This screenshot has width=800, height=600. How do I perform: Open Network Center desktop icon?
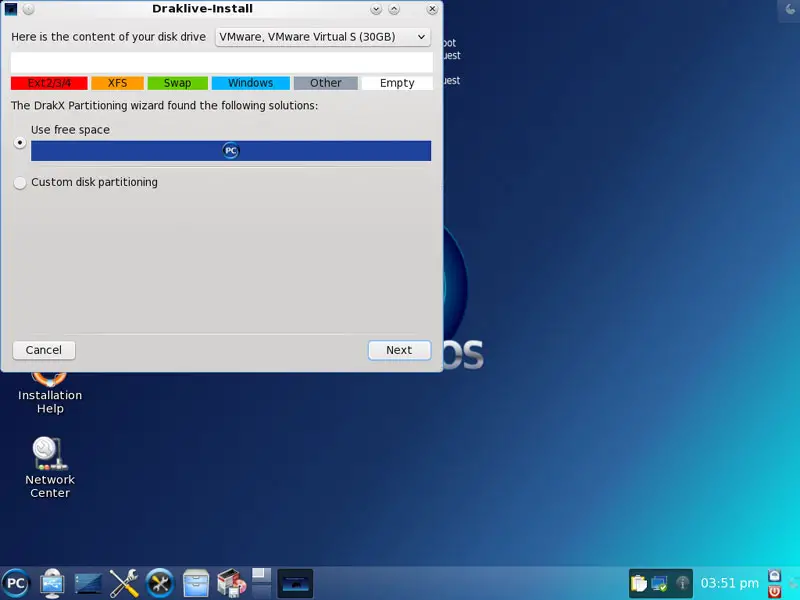point(49,467)
